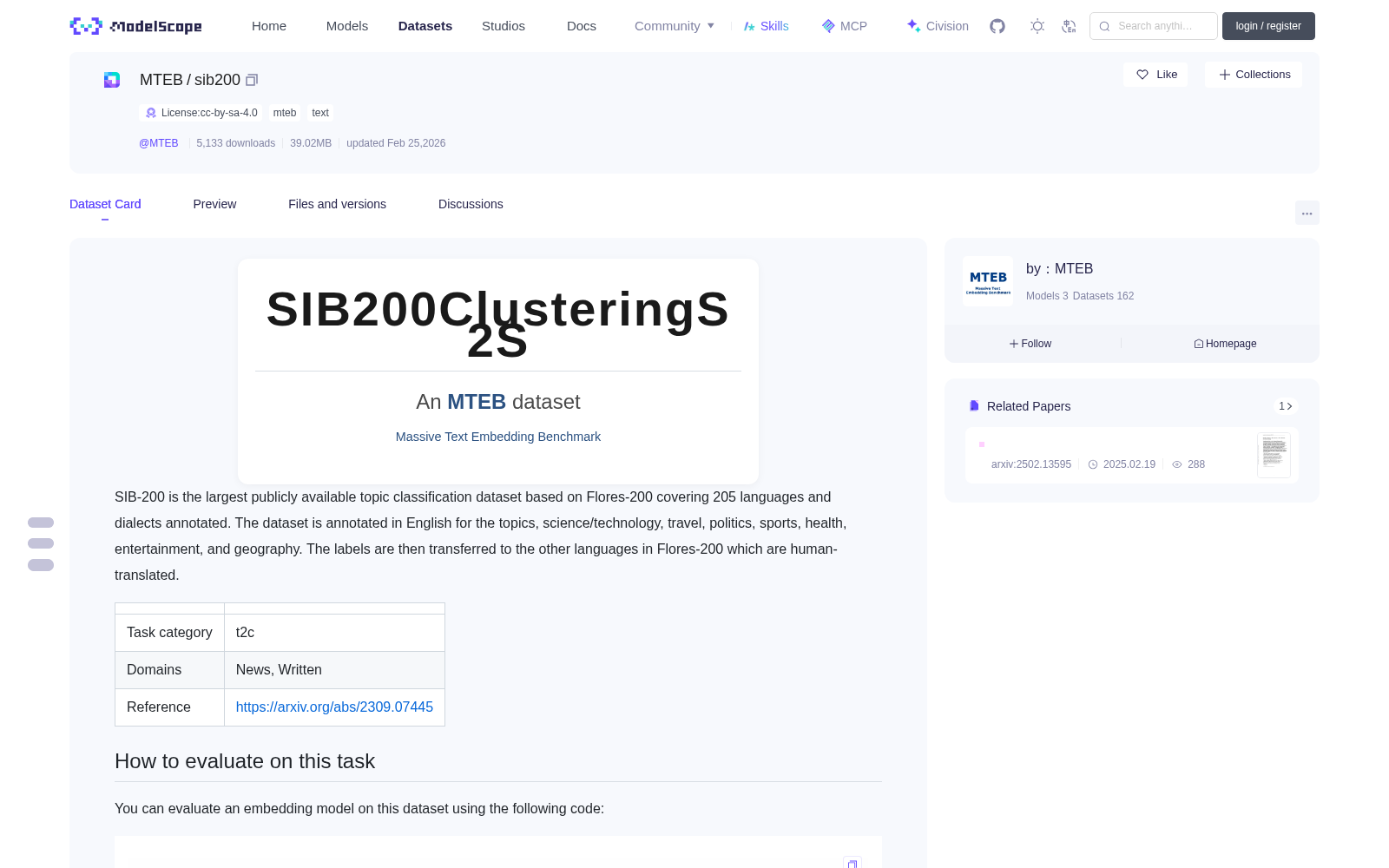This screenshot has width=1389, height=868.
Task: Open Skills page
Action: 766,26
